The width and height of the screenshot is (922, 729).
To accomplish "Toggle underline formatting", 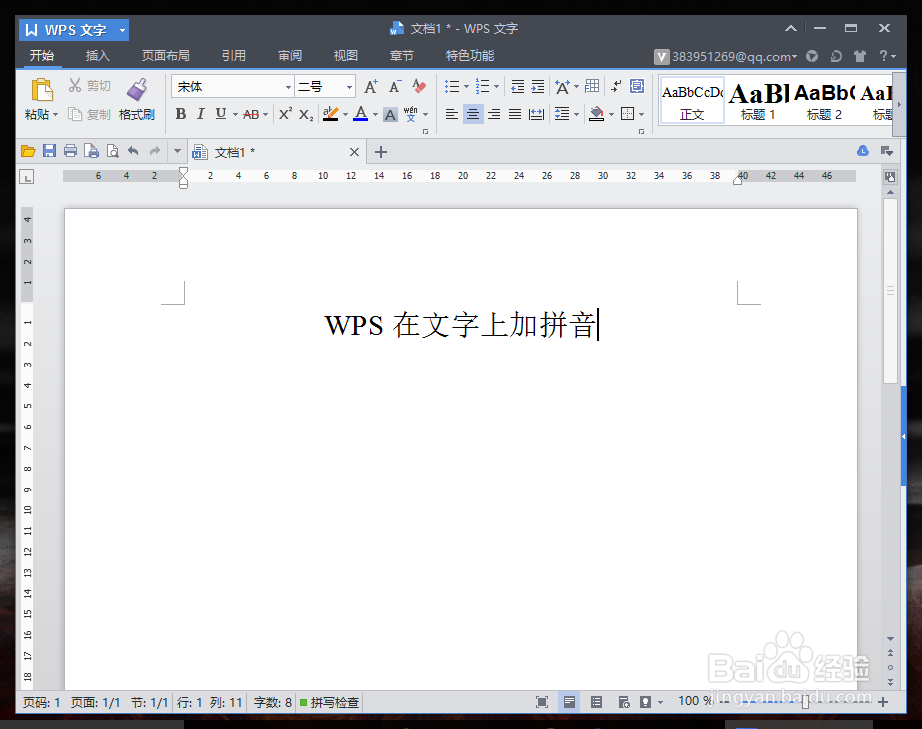I will [221, 114].
